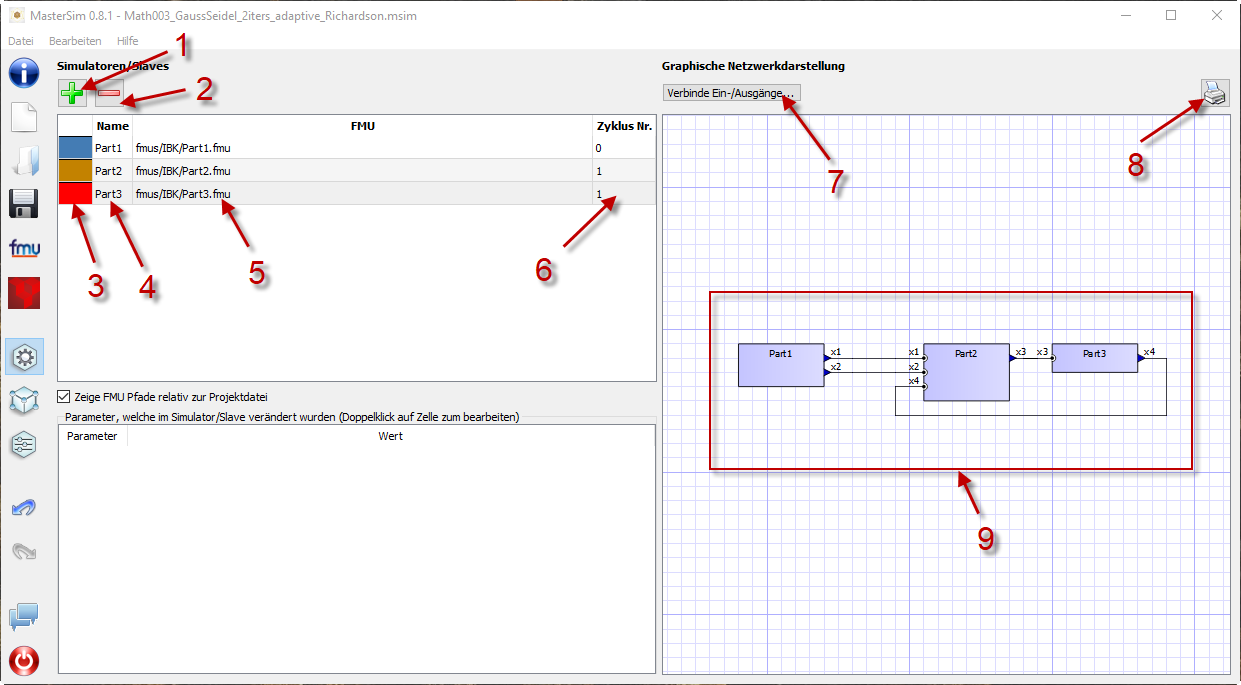The image size is (1241, 685).
Task: Select the 'Part3' name cell
Action: coord(112,194)
